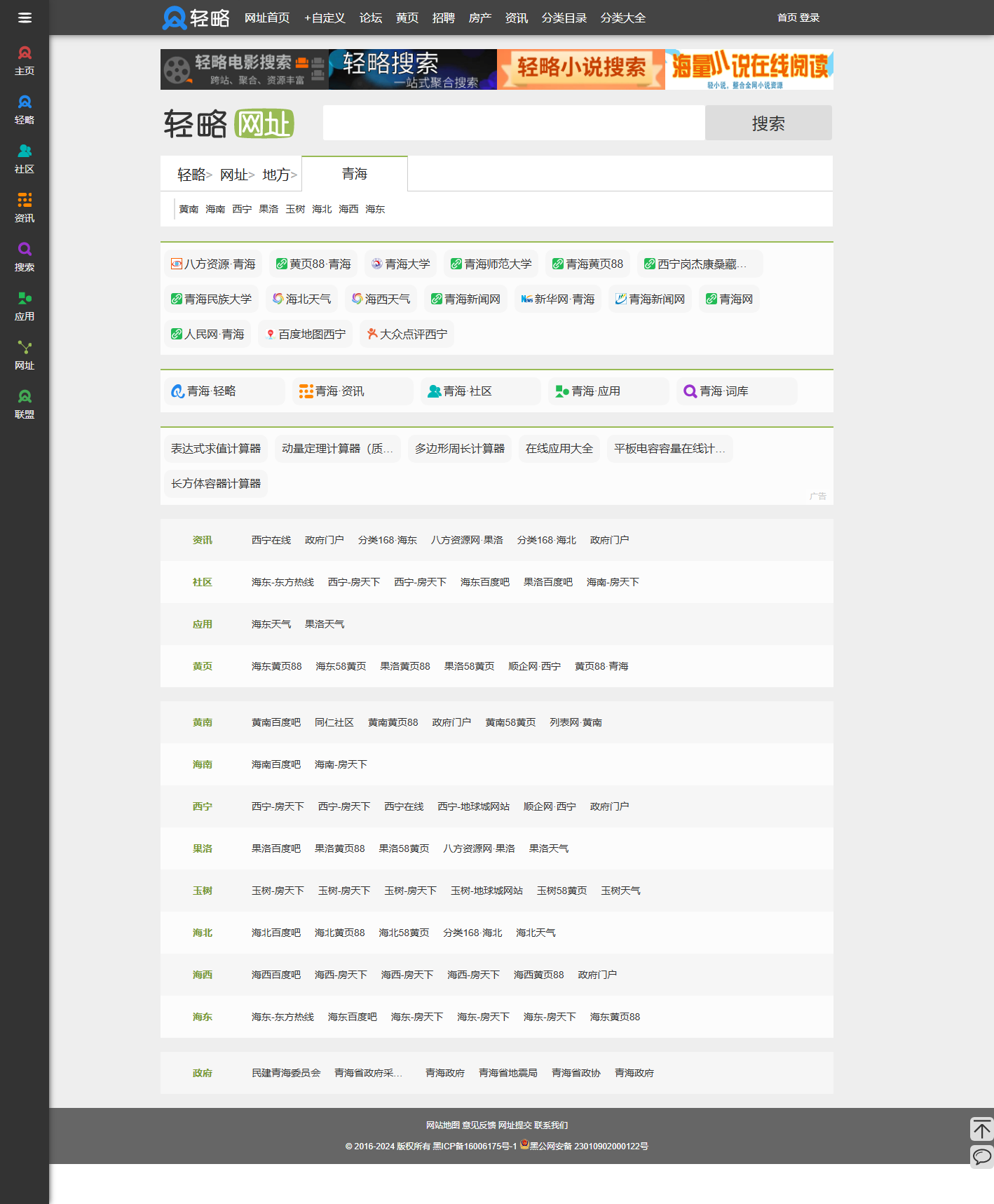The width and height of the screenshot is (994, 1204).
Task: Open the 联盟 alliance sidebar icon
Action: pyautogui.click(x=25, y=404)
